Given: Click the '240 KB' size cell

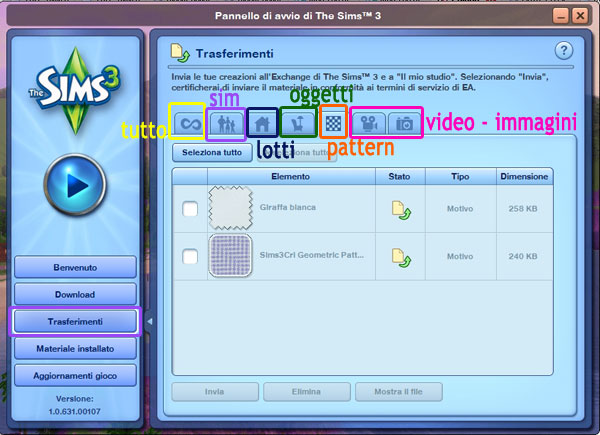Looking at the screenshot, I should tap(523, 256).
